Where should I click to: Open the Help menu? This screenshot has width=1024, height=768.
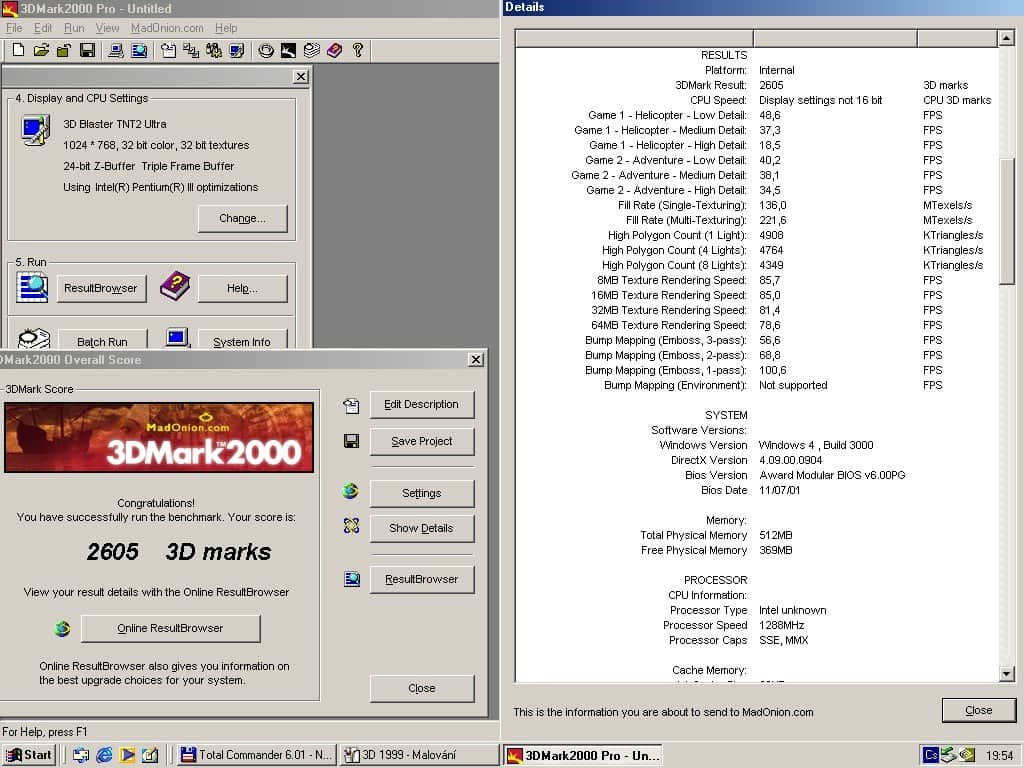226,28
